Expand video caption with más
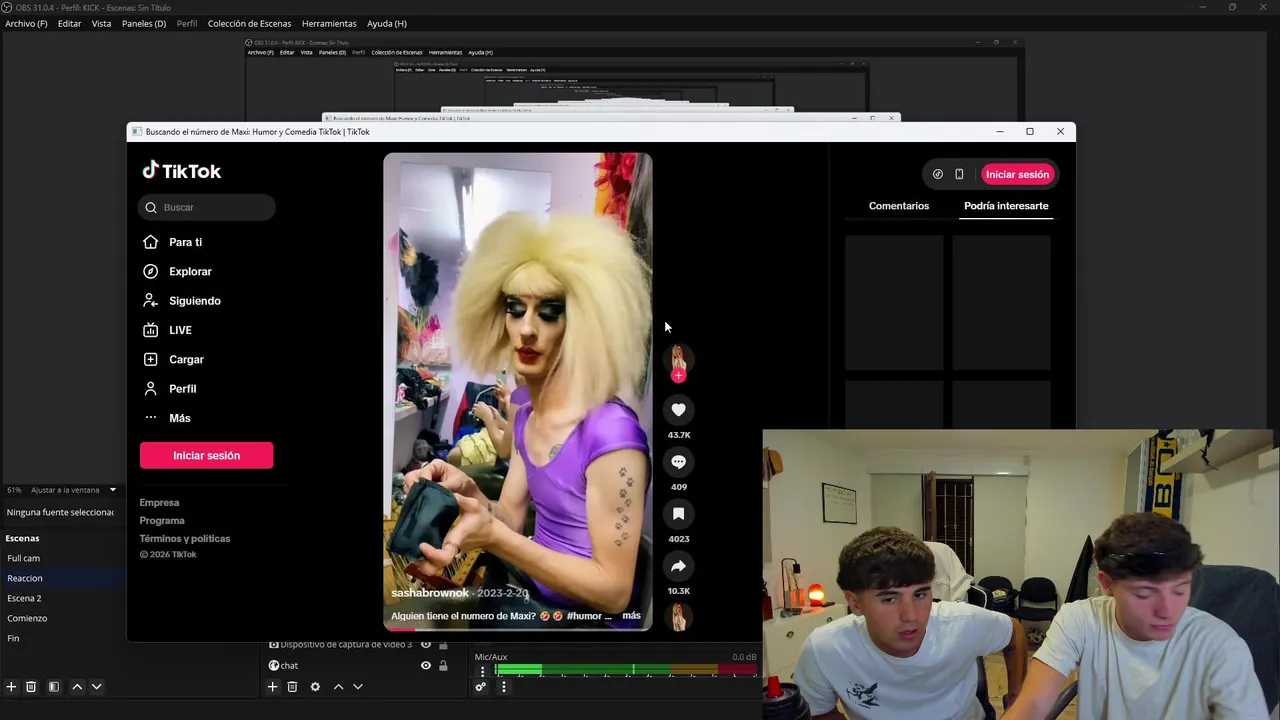The image size is (1280, 720). point(631,616)
